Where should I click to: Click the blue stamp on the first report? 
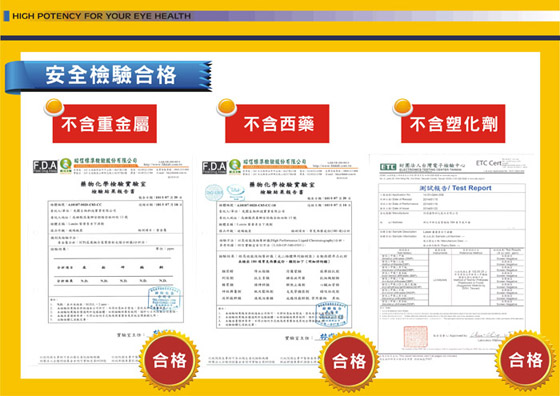164,298
